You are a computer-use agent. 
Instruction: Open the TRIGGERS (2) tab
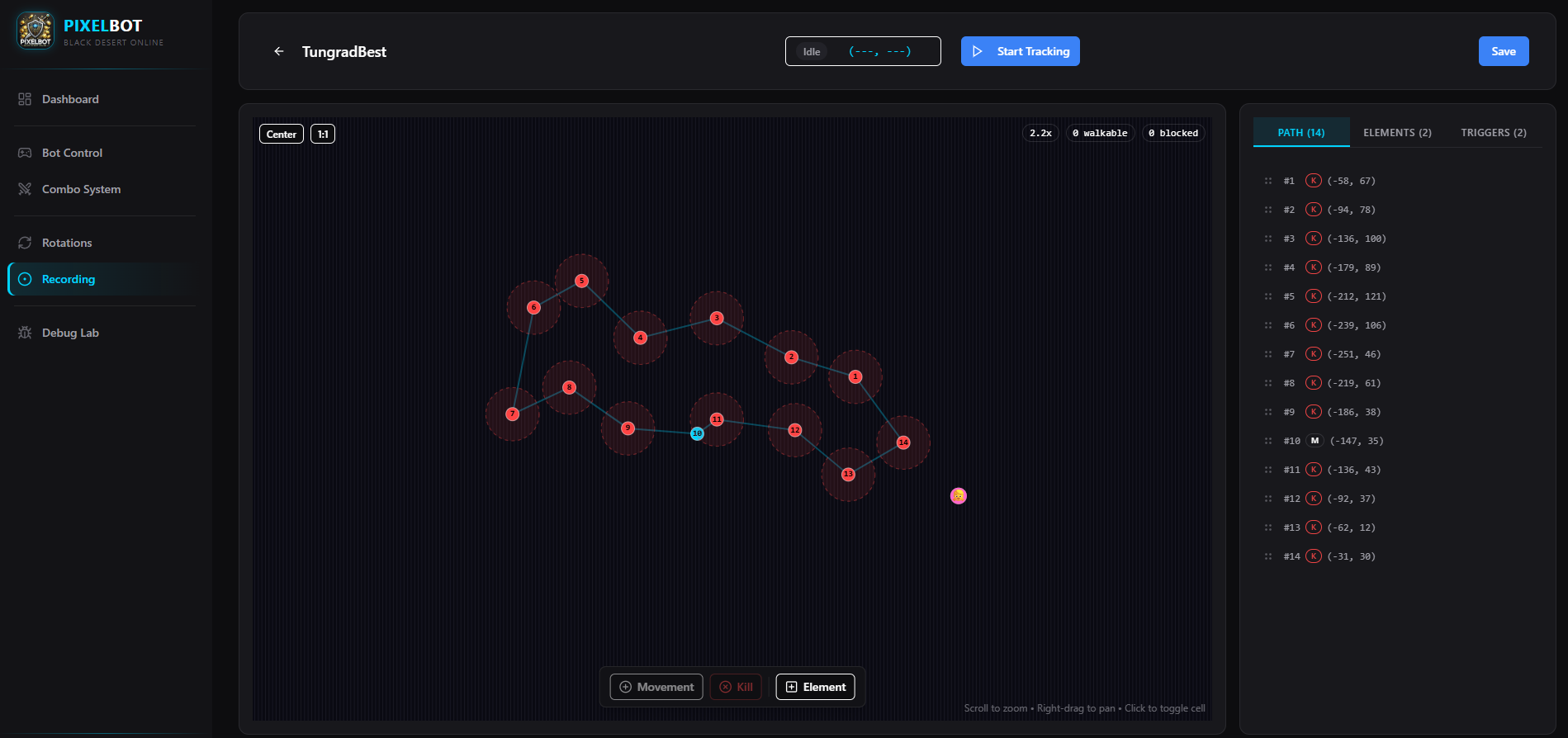point(1494,132)
